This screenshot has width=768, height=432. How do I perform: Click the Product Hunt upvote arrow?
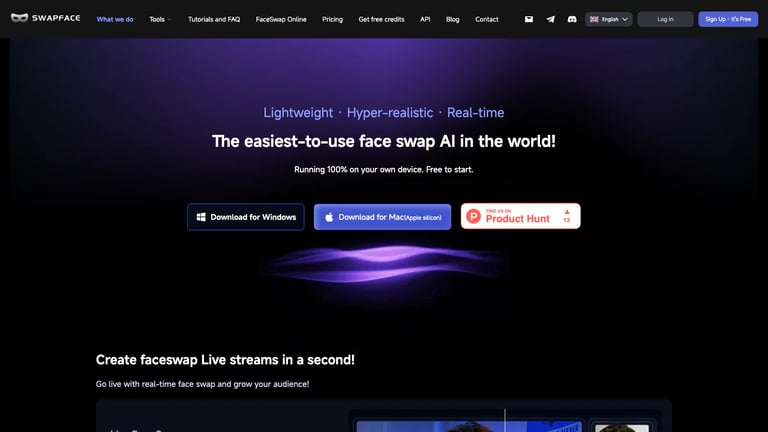pyautogui.click(x=567, y=212)
